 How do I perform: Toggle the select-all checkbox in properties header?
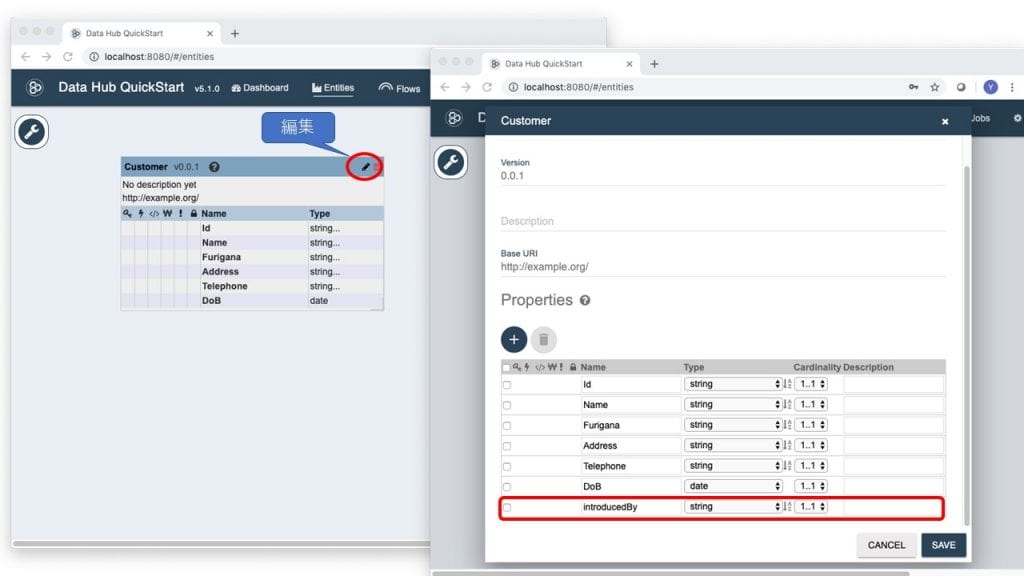[x=506, y=367]
